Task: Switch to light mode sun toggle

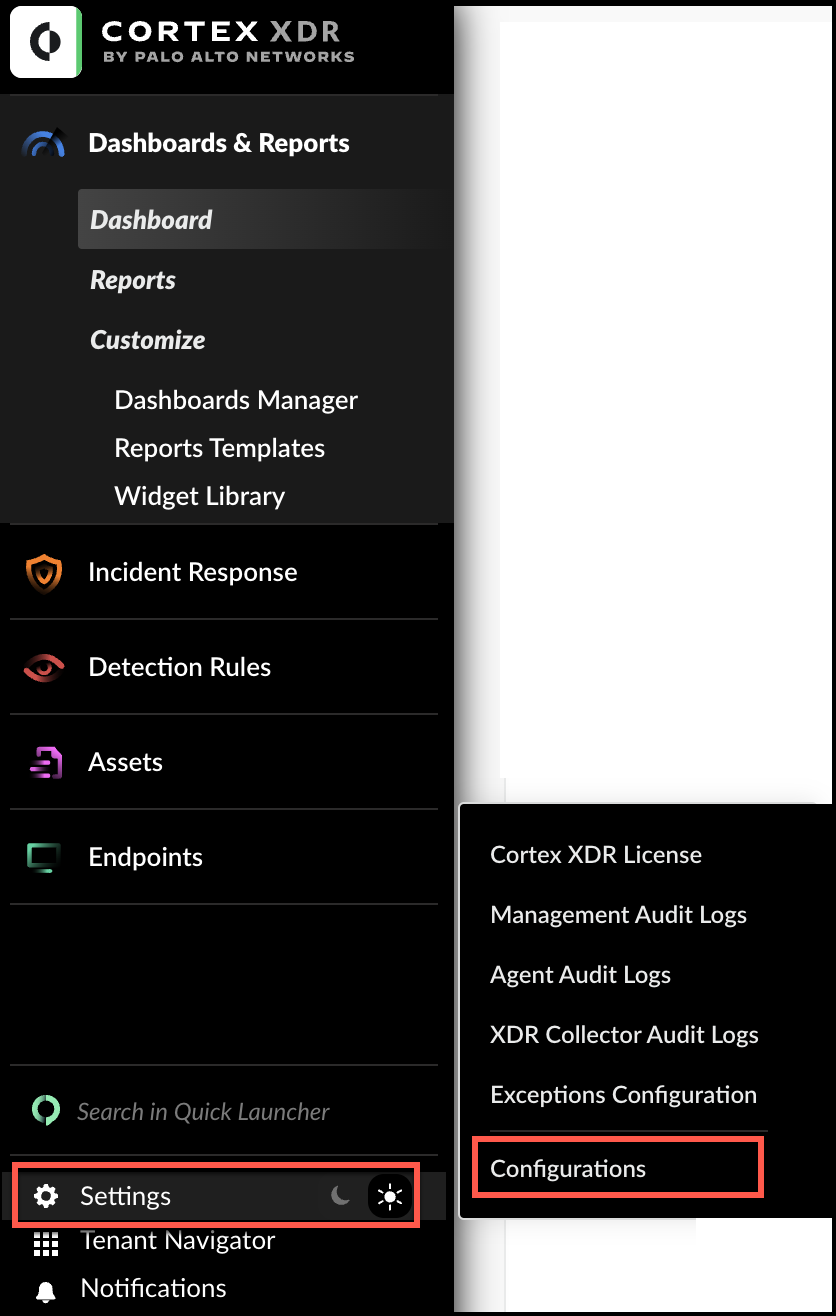Action: point(390,1196)
